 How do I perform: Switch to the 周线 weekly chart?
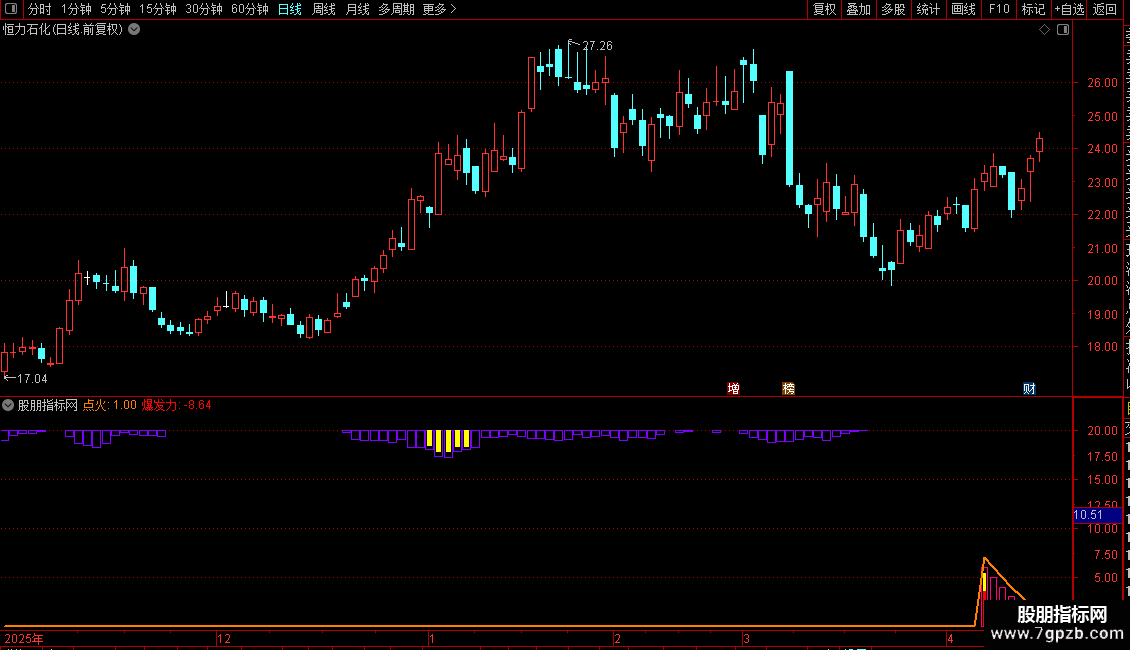click(x=324, y=9)
